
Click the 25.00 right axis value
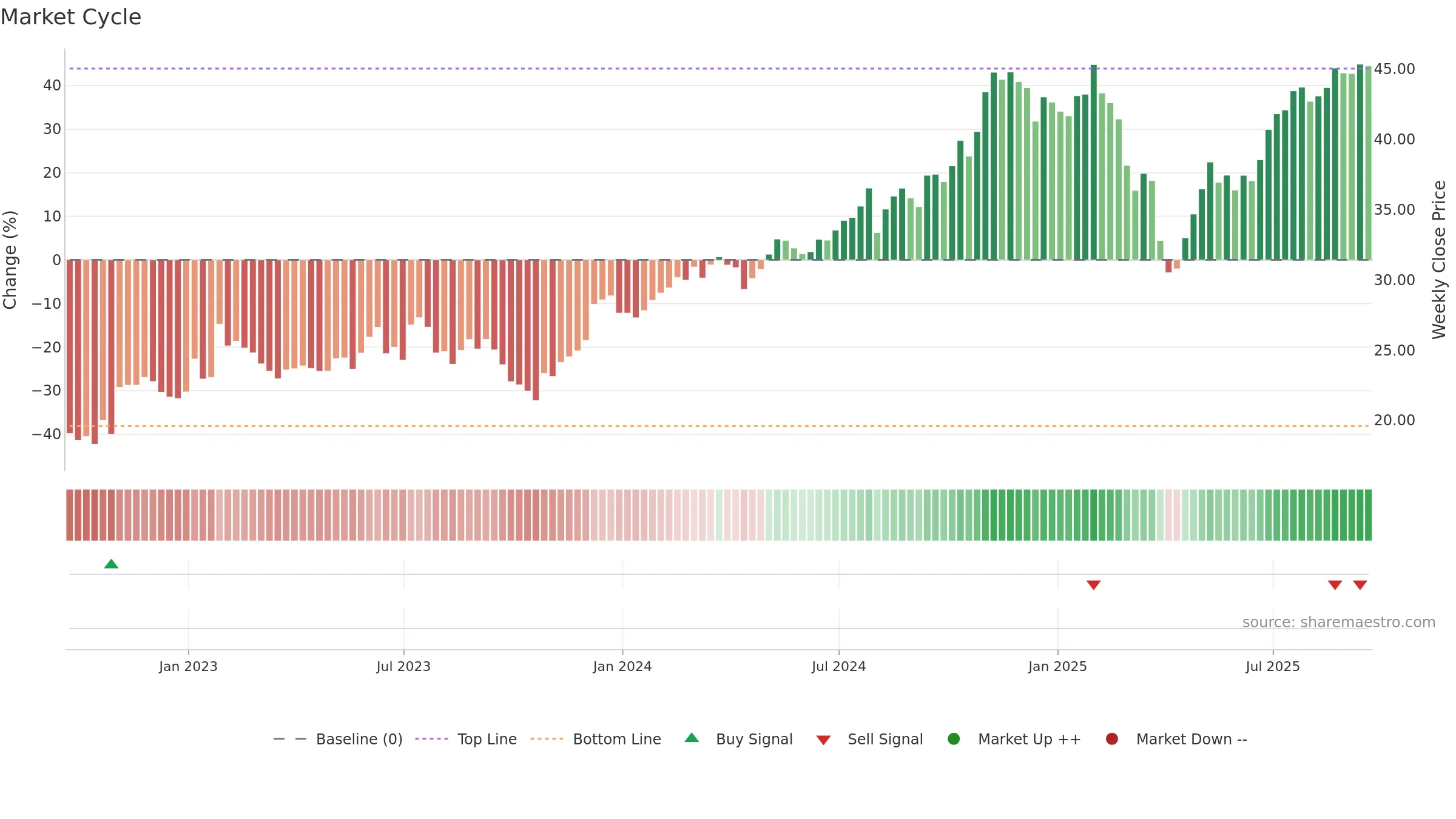(1394, 351)
